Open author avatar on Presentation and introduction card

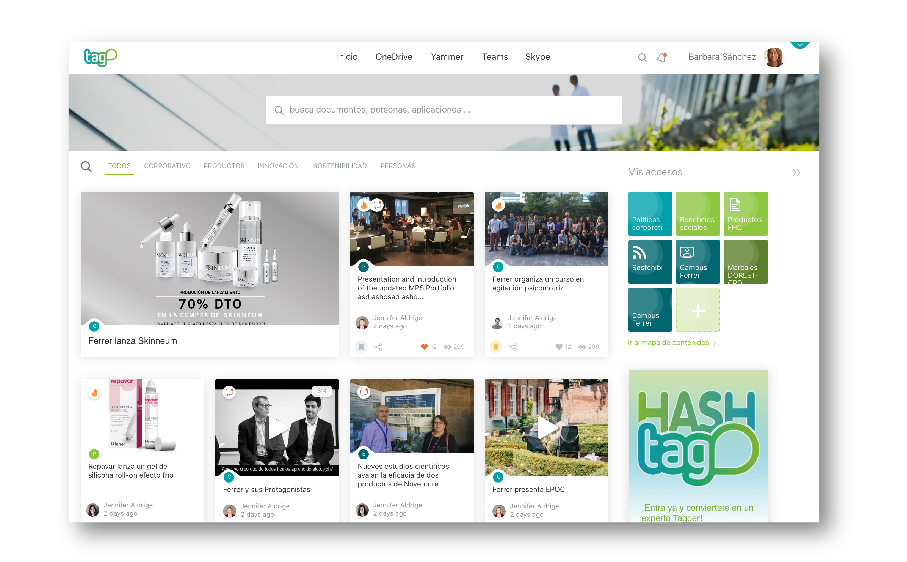362,323
